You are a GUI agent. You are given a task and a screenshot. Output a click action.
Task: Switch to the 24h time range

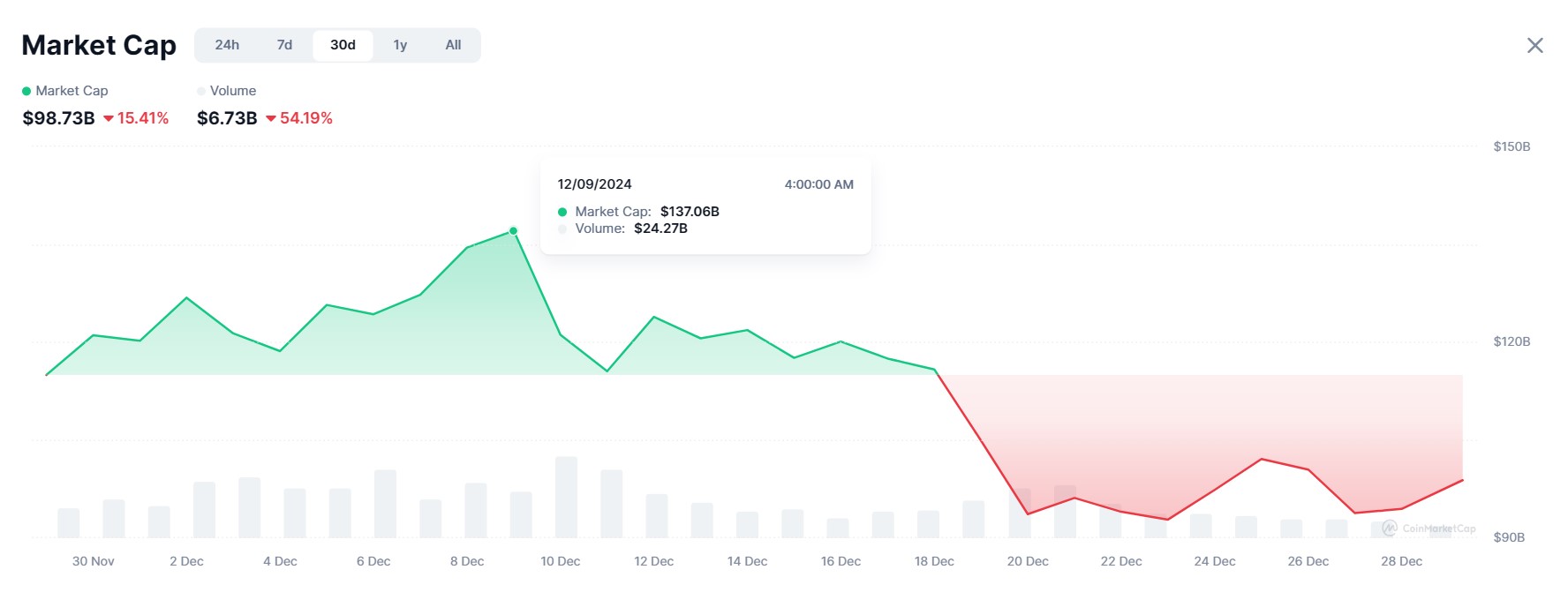click(x=227, y=45)
